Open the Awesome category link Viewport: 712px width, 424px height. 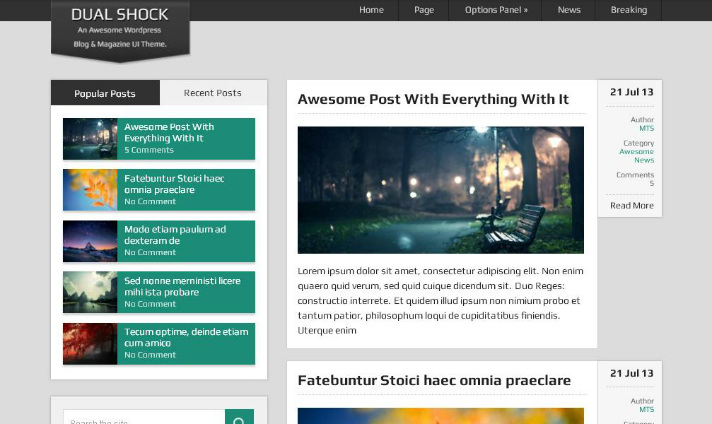[x=637, y=152]
